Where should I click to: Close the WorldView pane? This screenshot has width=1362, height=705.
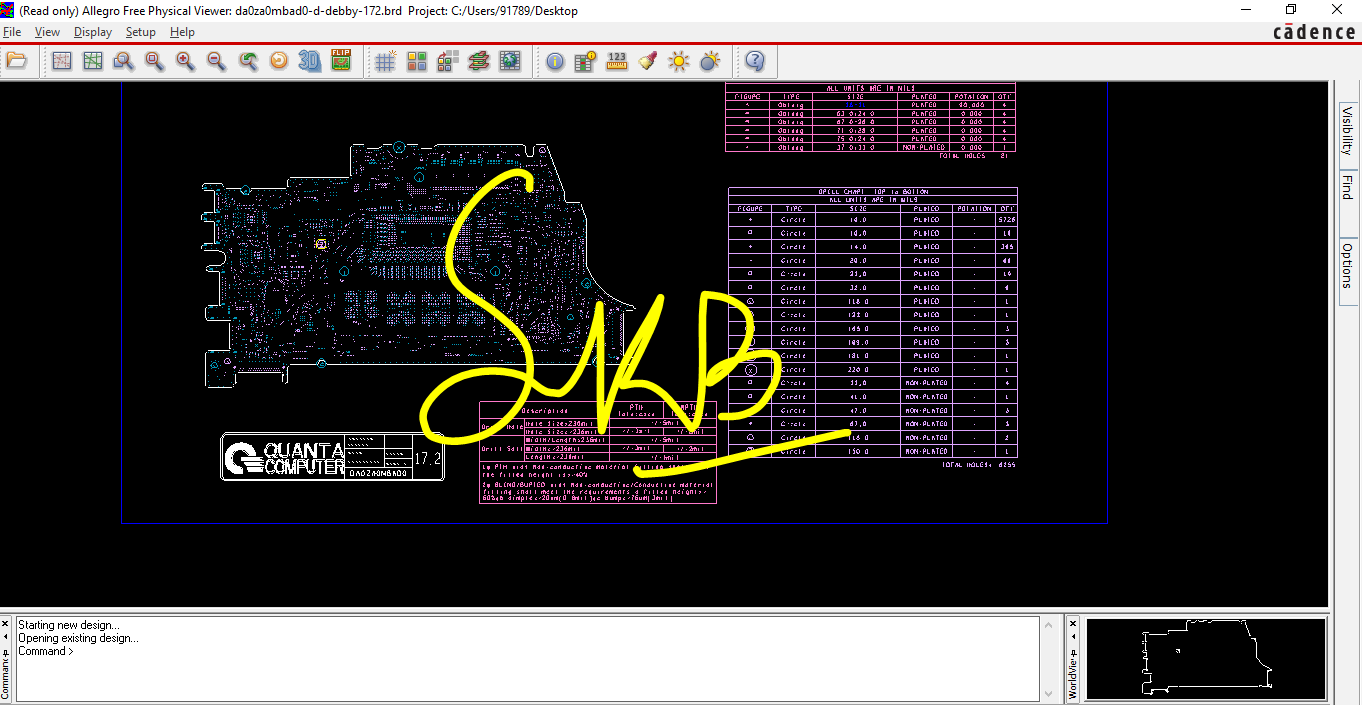point(1073,623)
